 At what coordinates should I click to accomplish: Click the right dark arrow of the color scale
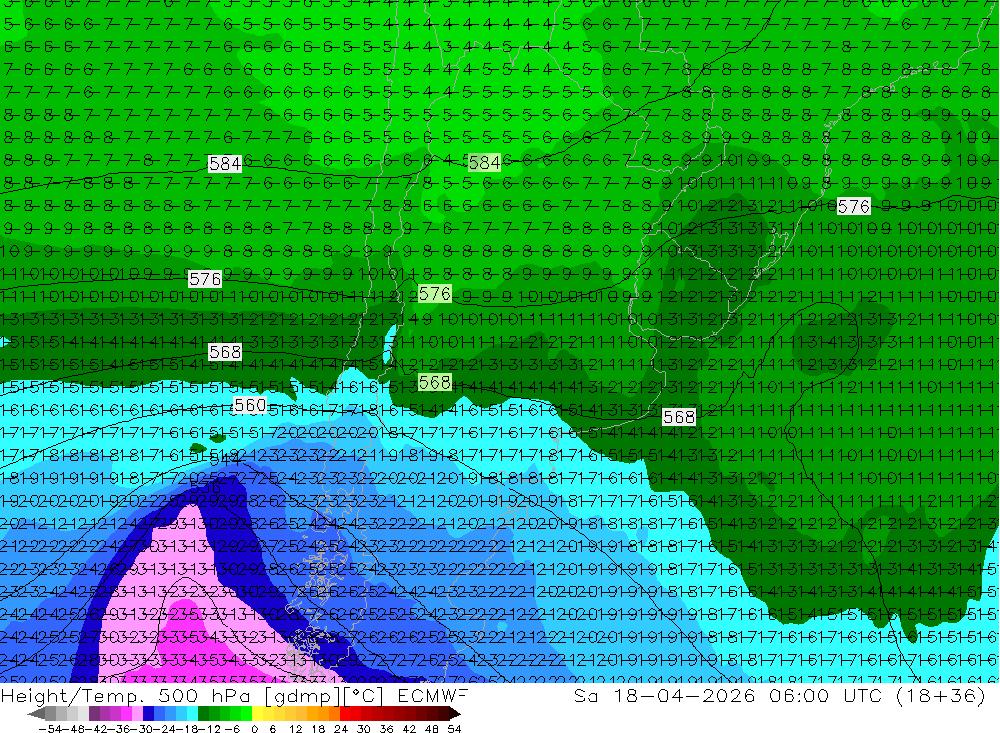pyautogui.click(x=455, y=714)
